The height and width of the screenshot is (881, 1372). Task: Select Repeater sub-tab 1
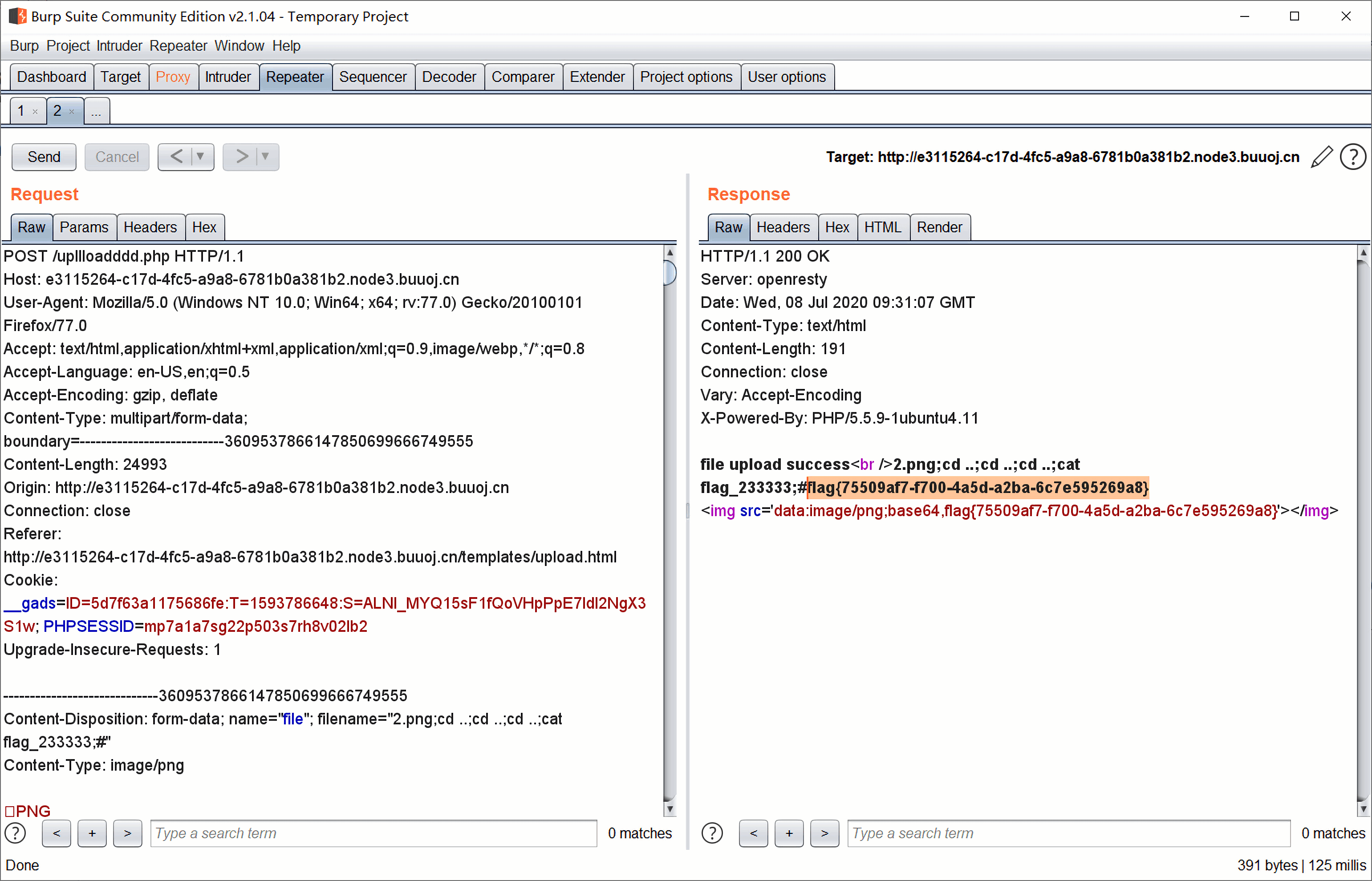coord(21,111)
